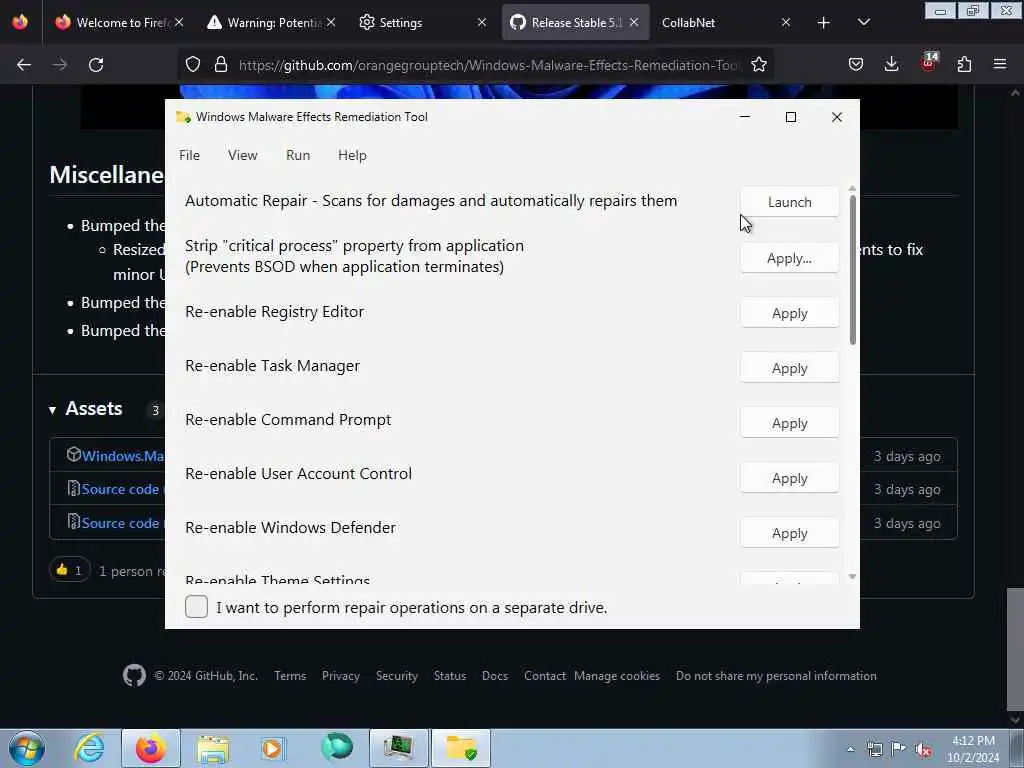Show hidden system tray icons

850,750
